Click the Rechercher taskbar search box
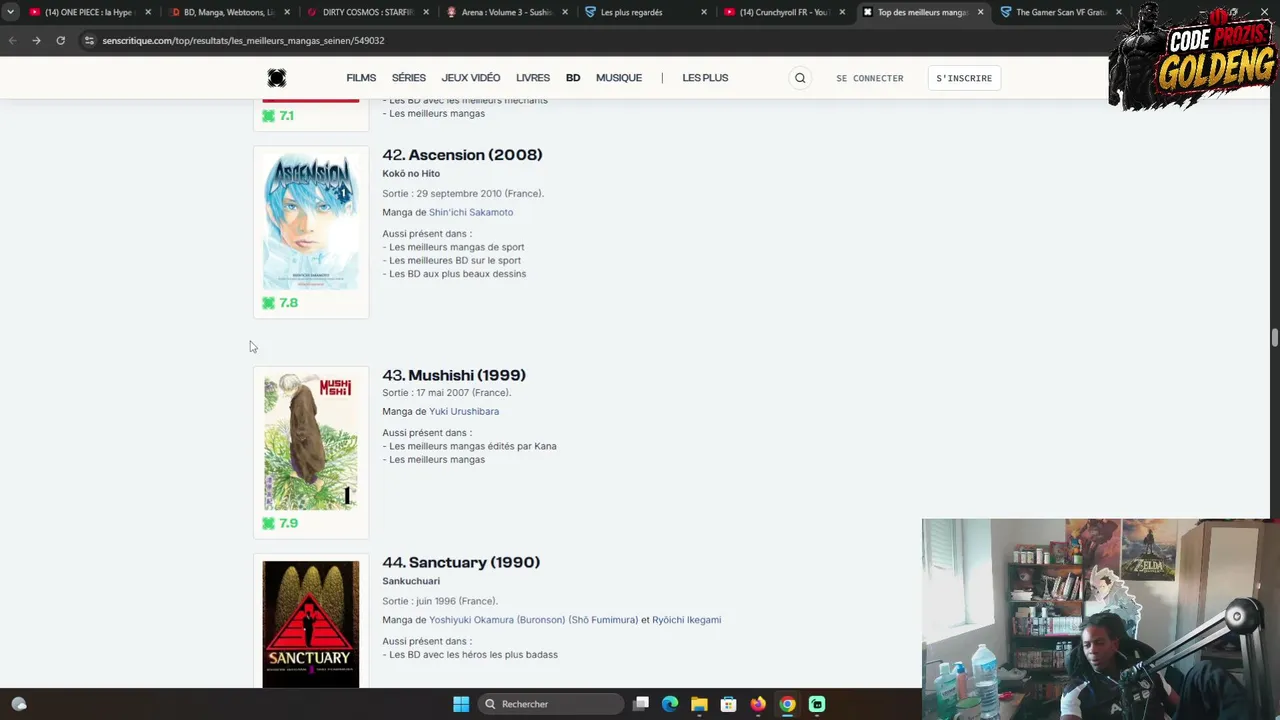The image size is (1280, 720). coord(550,704)
